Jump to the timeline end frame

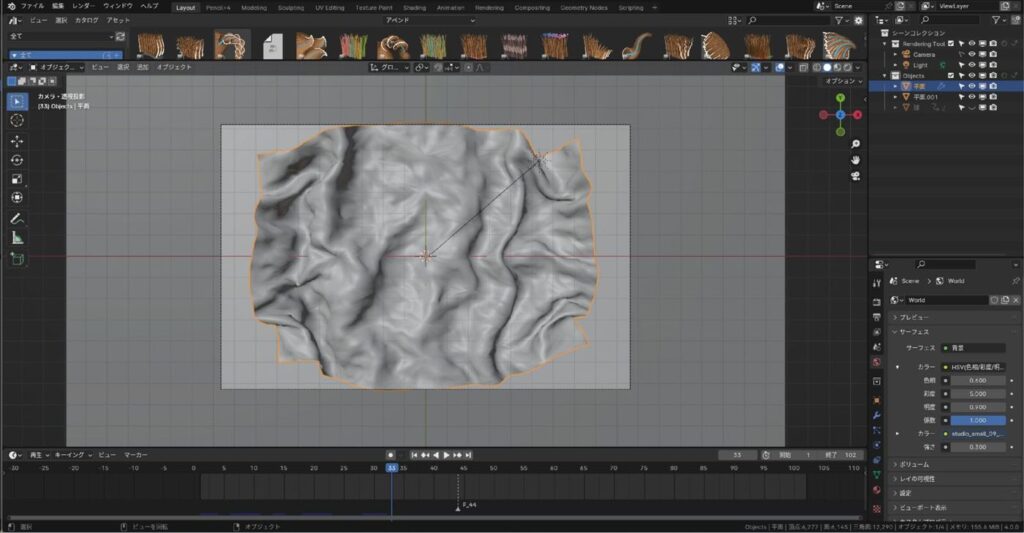468,455
